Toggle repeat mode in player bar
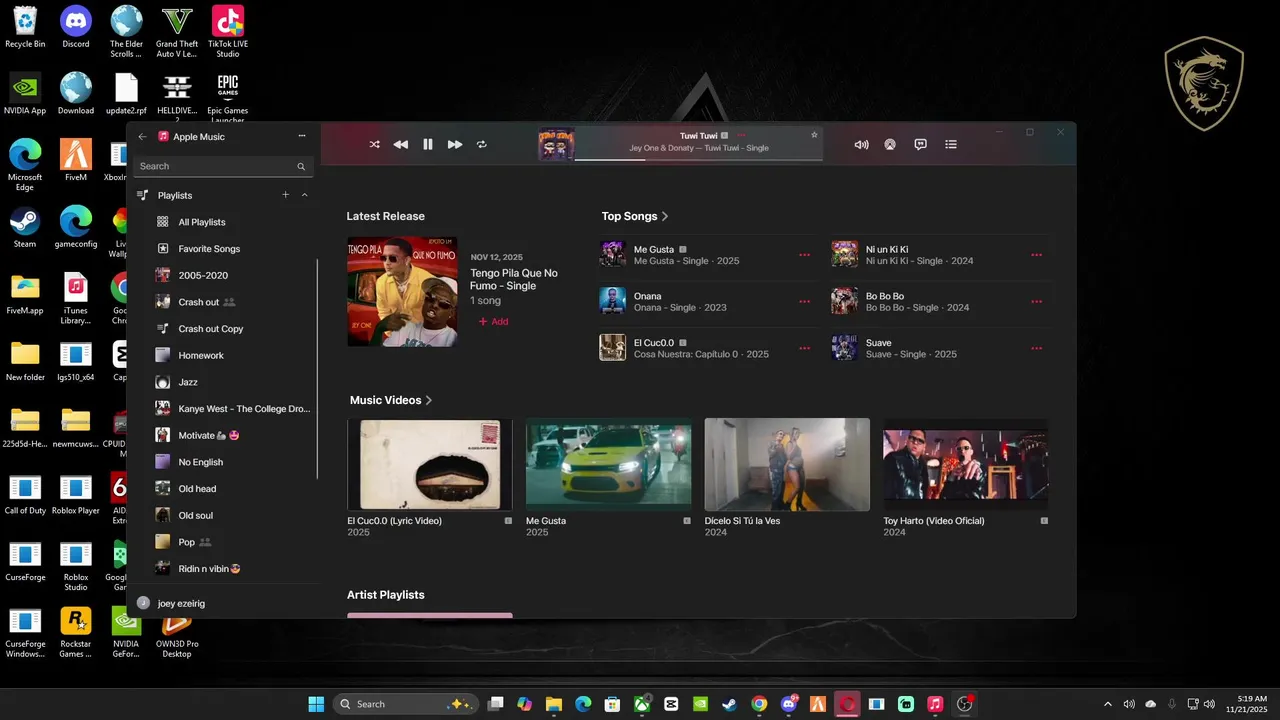The width and height of the screenshot is (1280, 720). pyautogui.click(x=481, y=144)
